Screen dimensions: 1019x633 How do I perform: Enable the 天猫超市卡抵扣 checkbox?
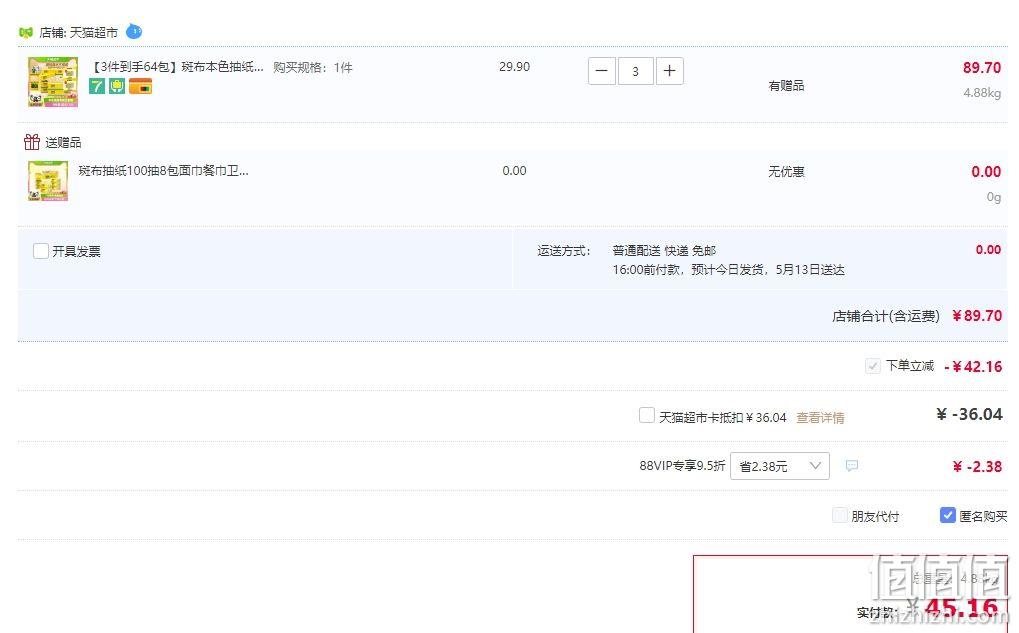[647, 415]
